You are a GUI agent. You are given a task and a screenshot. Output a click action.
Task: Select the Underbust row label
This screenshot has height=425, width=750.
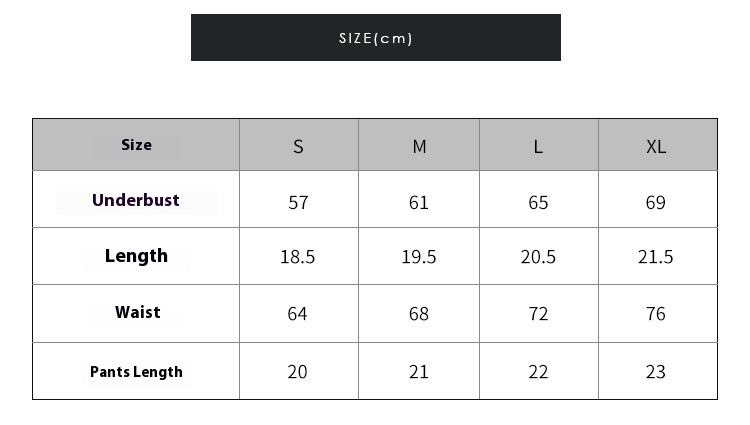point(136,199)
